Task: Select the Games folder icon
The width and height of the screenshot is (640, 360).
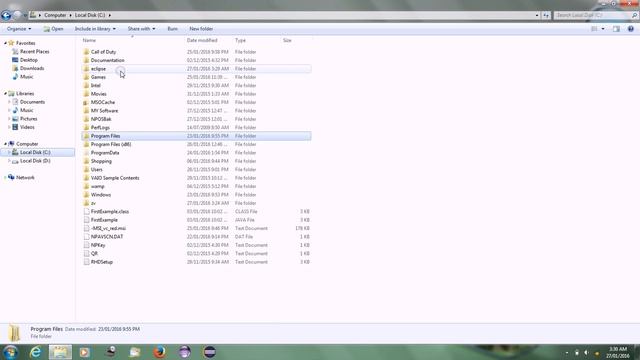Action: [86, 77]
